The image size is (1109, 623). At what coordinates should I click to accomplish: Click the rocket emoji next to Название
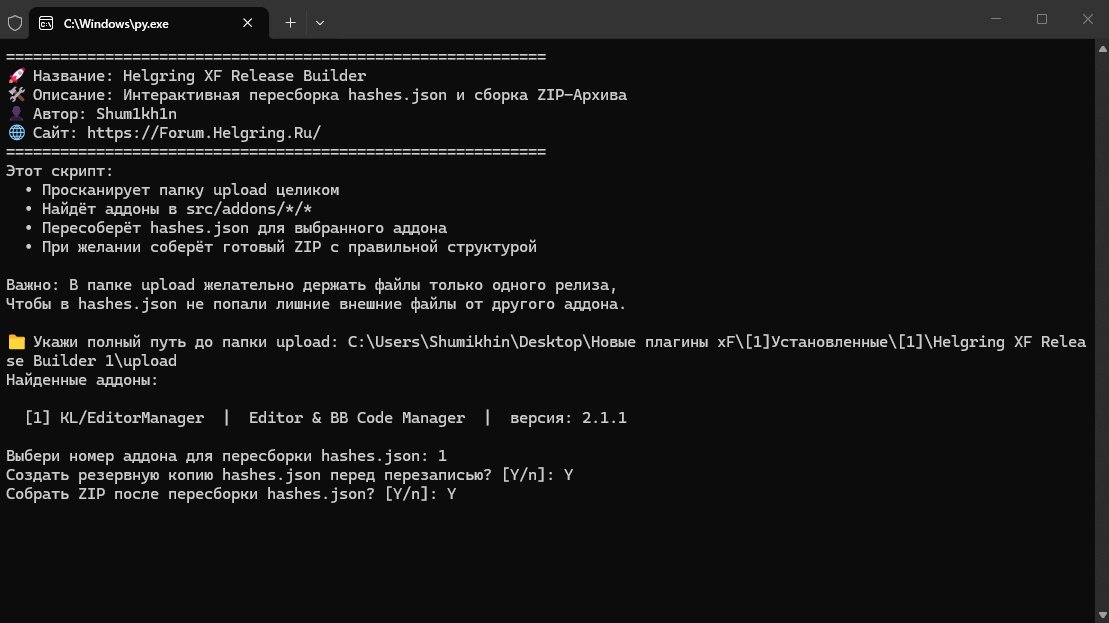tap(16, 76)
